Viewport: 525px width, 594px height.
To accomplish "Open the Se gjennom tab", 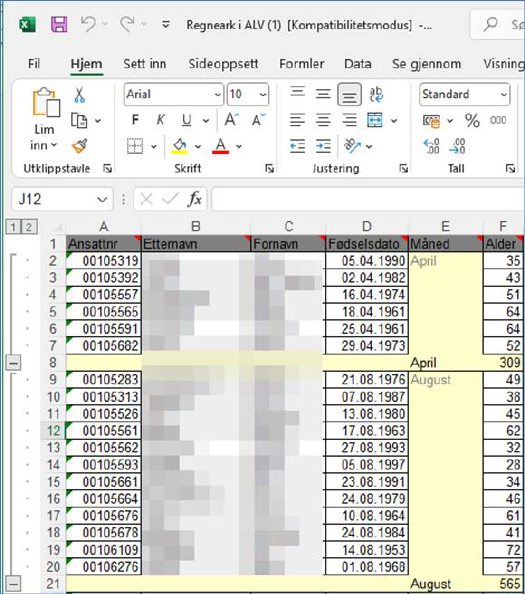I will click(427, 64).
